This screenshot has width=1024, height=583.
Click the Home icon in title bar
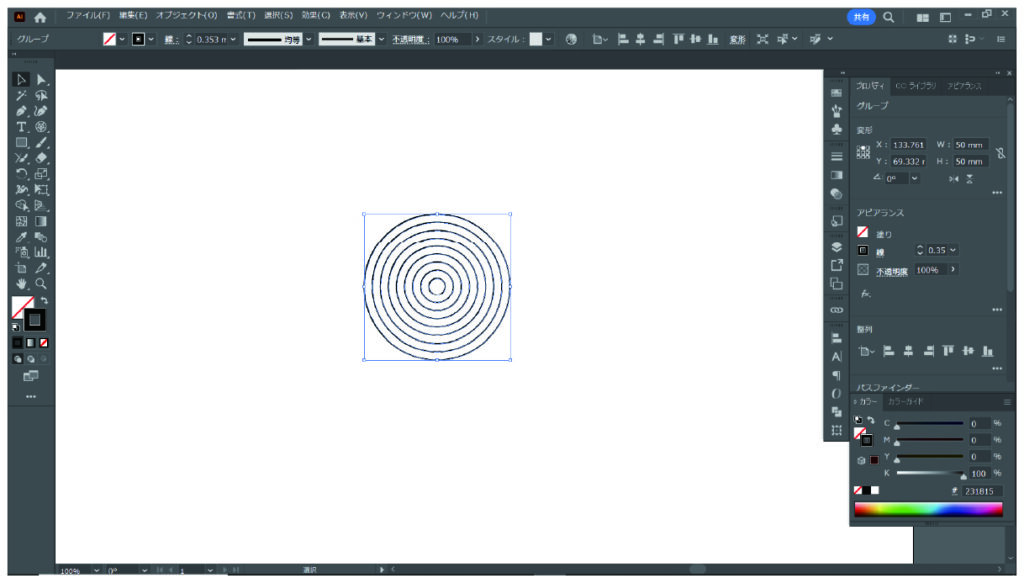[x=40, y=18]
